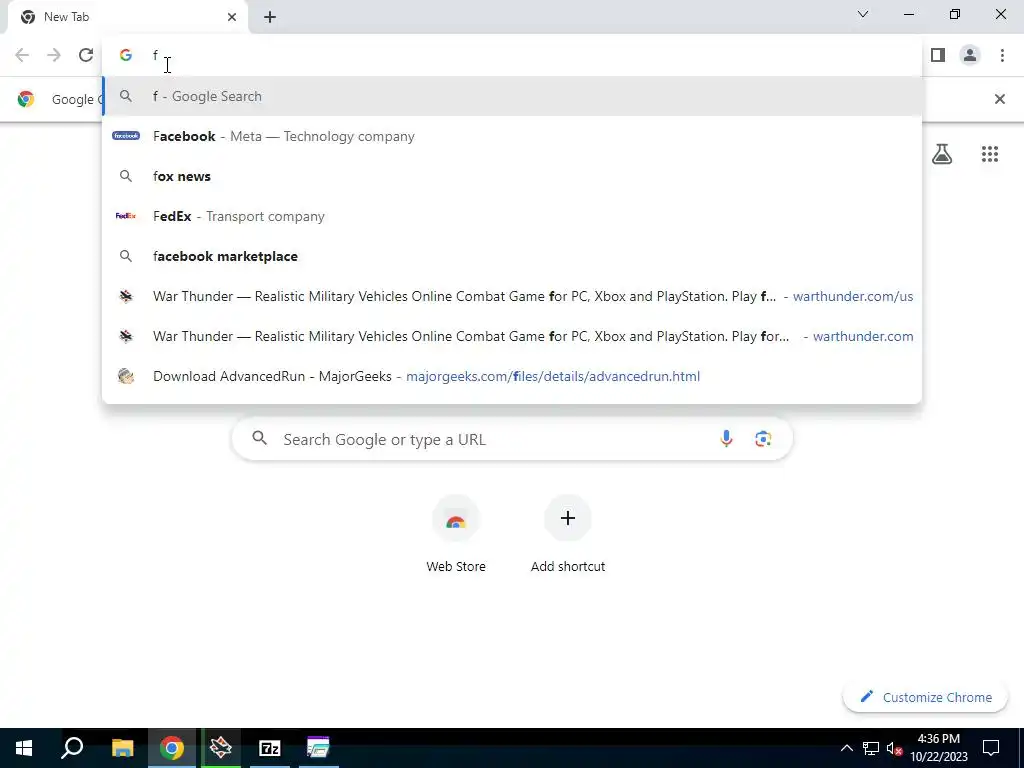Click the browser back arrow
This screenshot has height=768, width=1024.
tap(22, 55)
